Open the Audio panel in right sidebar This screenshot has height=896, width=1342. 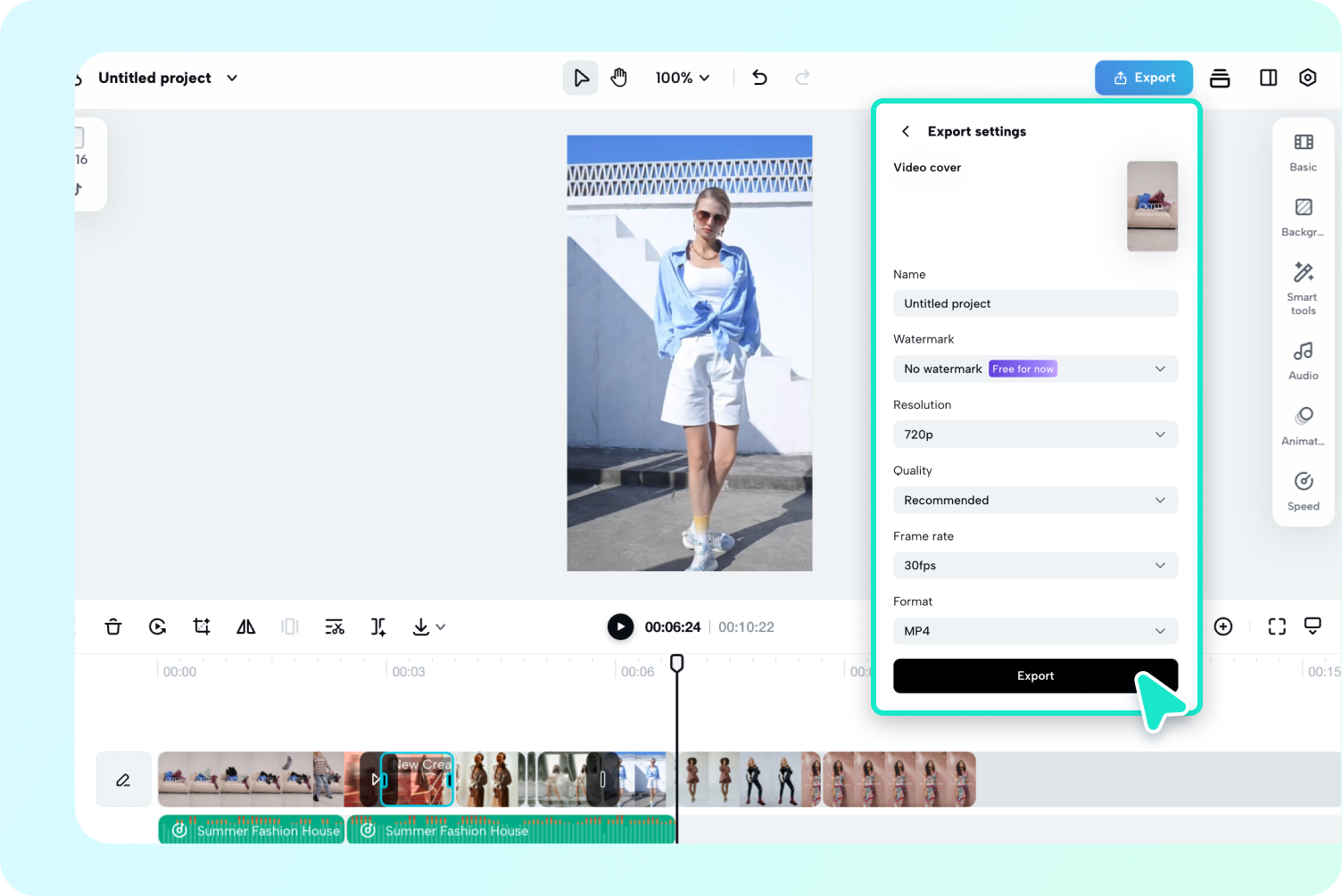(1303, 360)
